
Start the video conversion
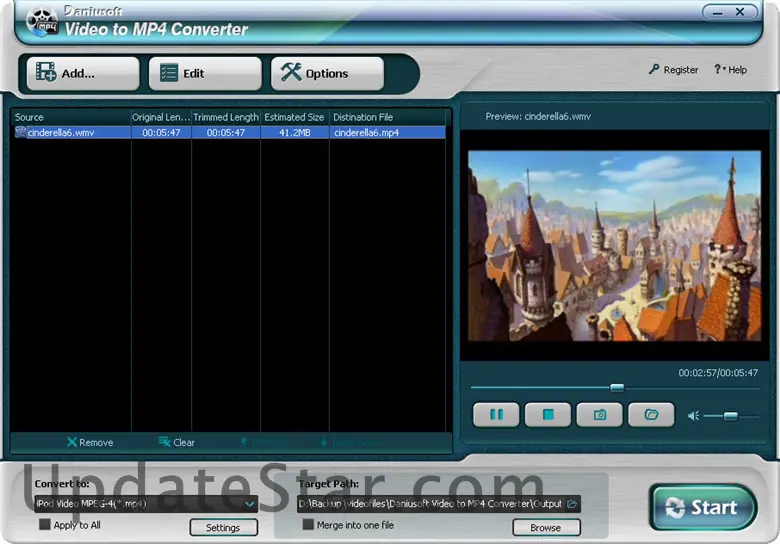point(702,507)
